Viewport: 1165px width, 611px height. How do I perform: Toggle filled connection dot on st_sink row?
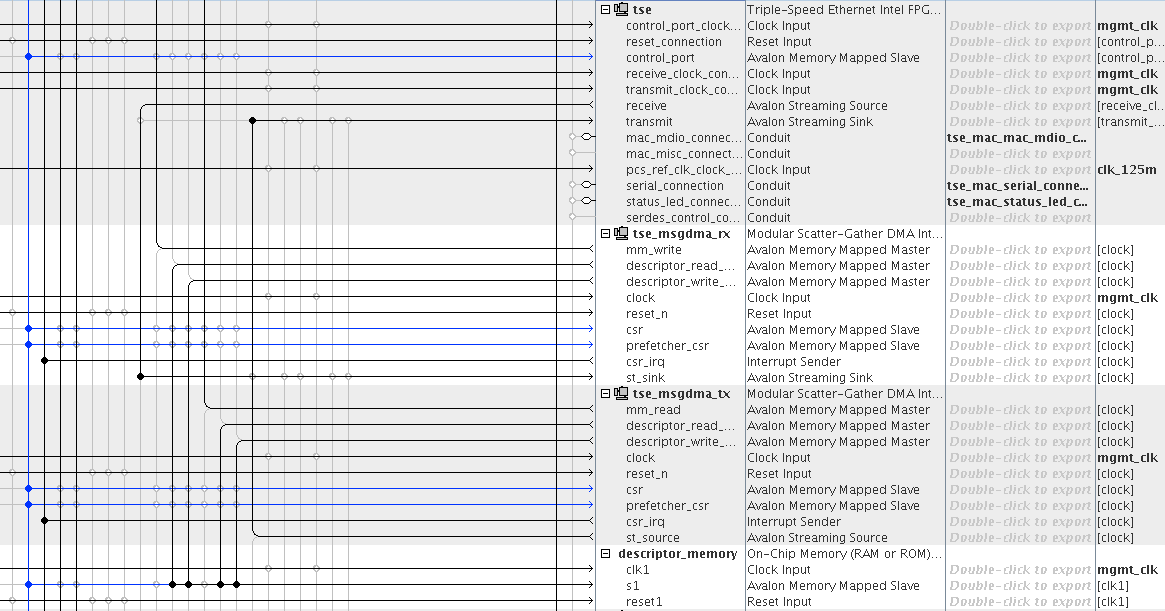tap(140, 377)
